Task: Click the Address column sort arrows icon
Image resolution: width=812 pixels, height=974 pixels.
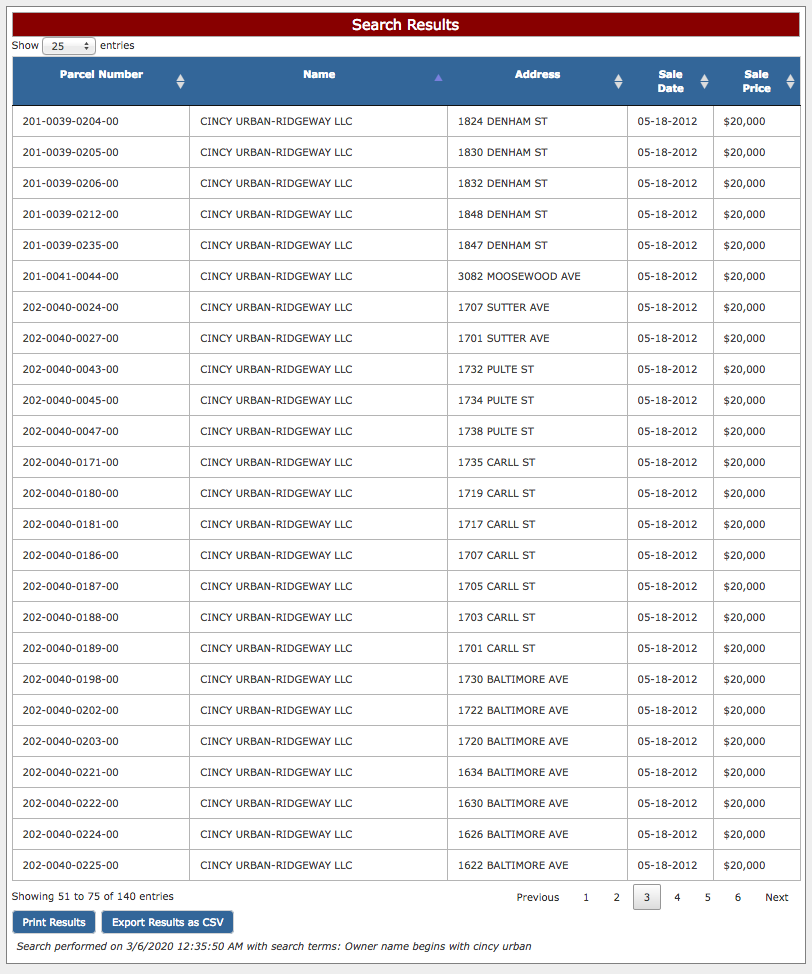Action: pyautogui.click(x=618, y=81)
